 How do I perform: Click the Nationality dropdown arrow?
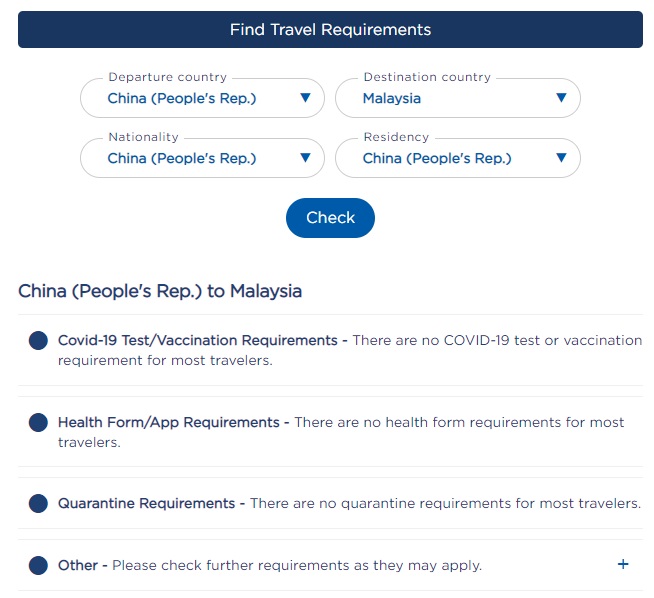(305, 158)
